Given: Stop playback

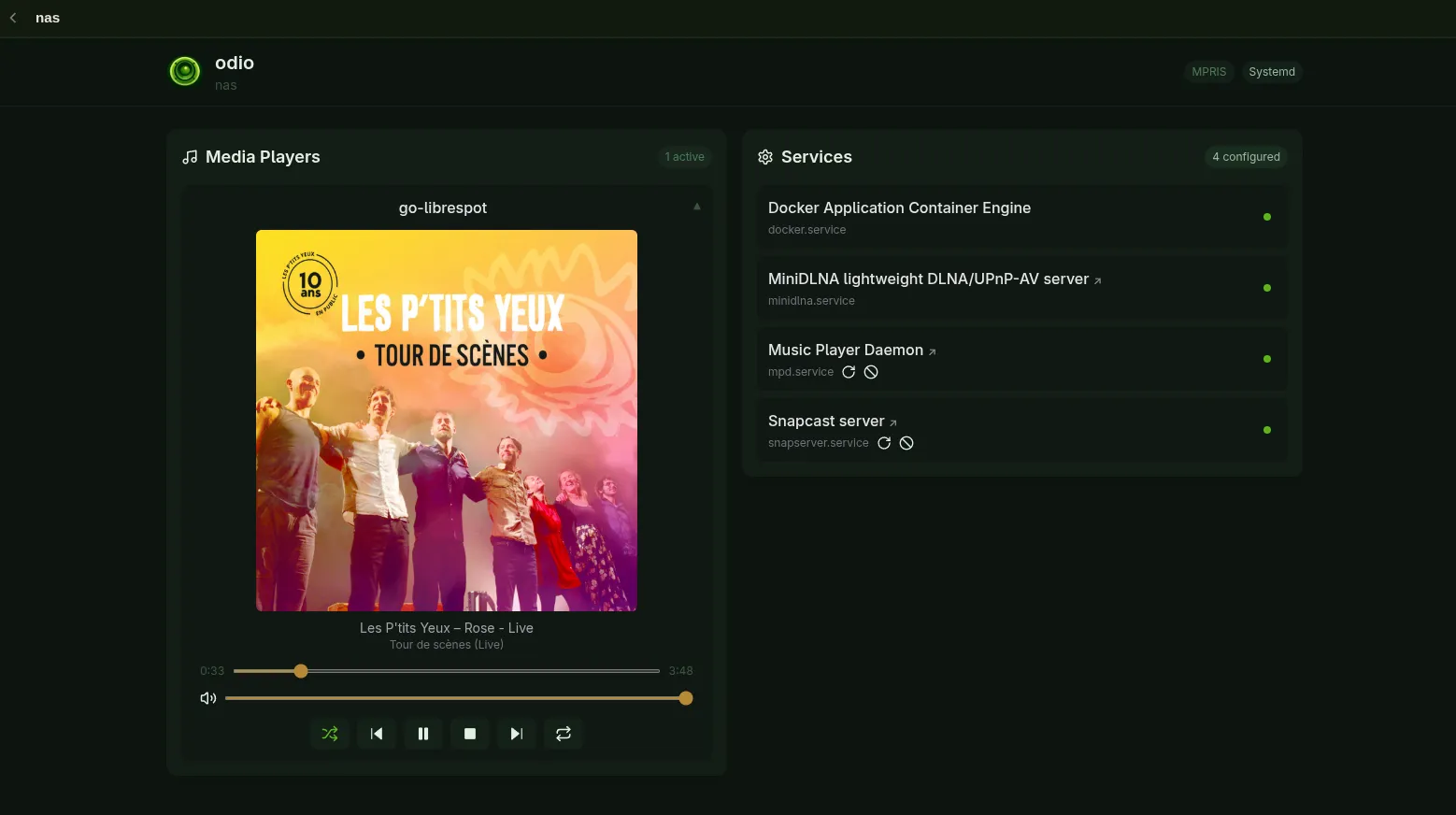Looking at the screenshot, I should click(470, 734).
